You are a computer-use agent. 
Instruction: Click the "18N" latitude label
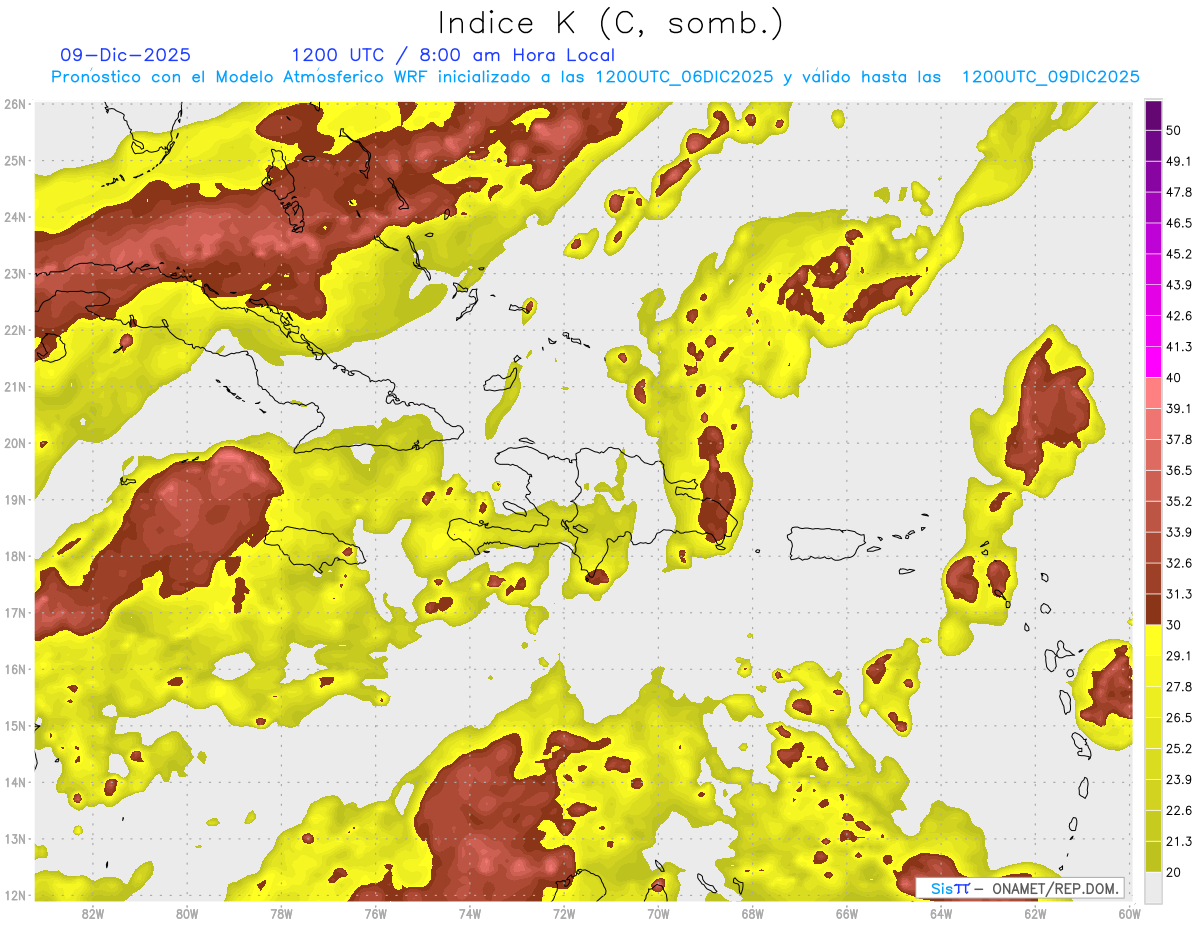pos(15,556)
